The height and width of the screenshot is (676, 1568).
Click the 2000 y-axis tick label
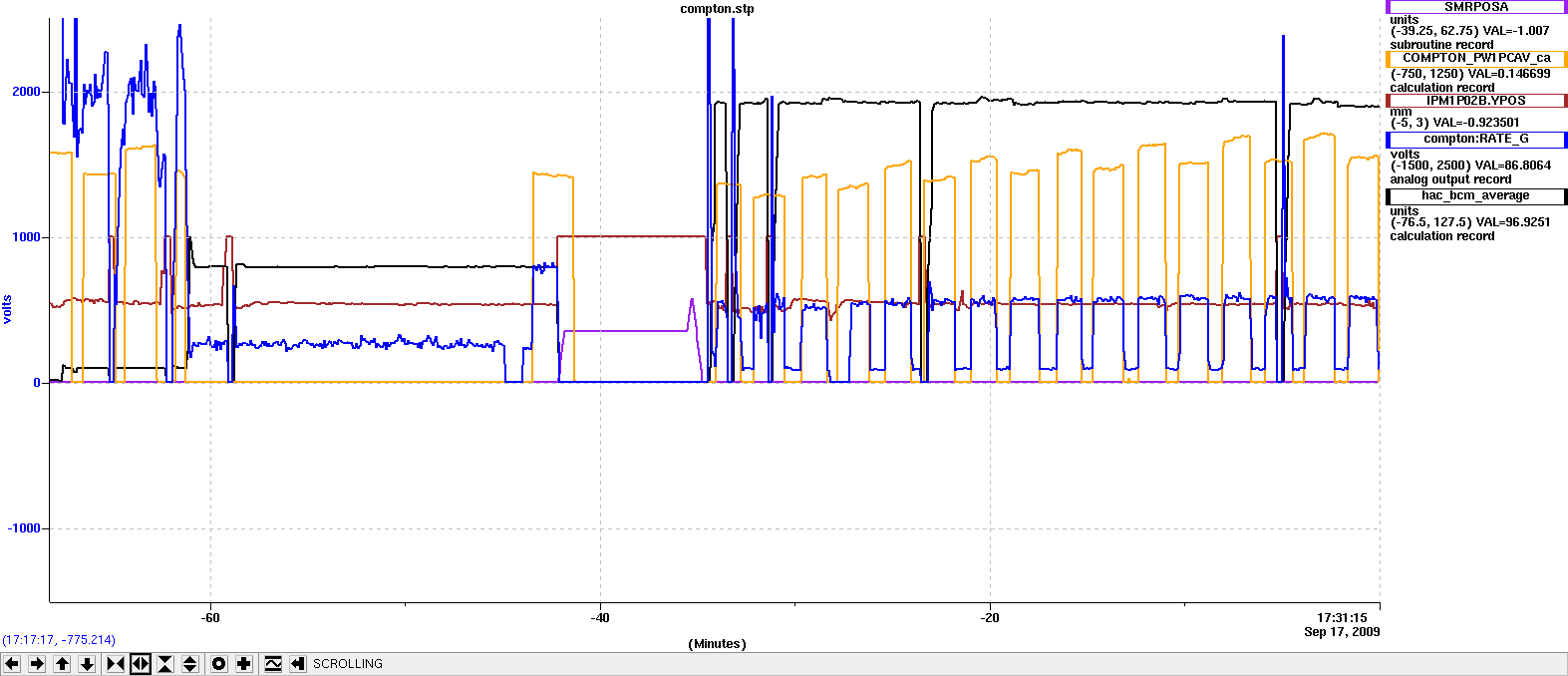click(x=26, y=92)
